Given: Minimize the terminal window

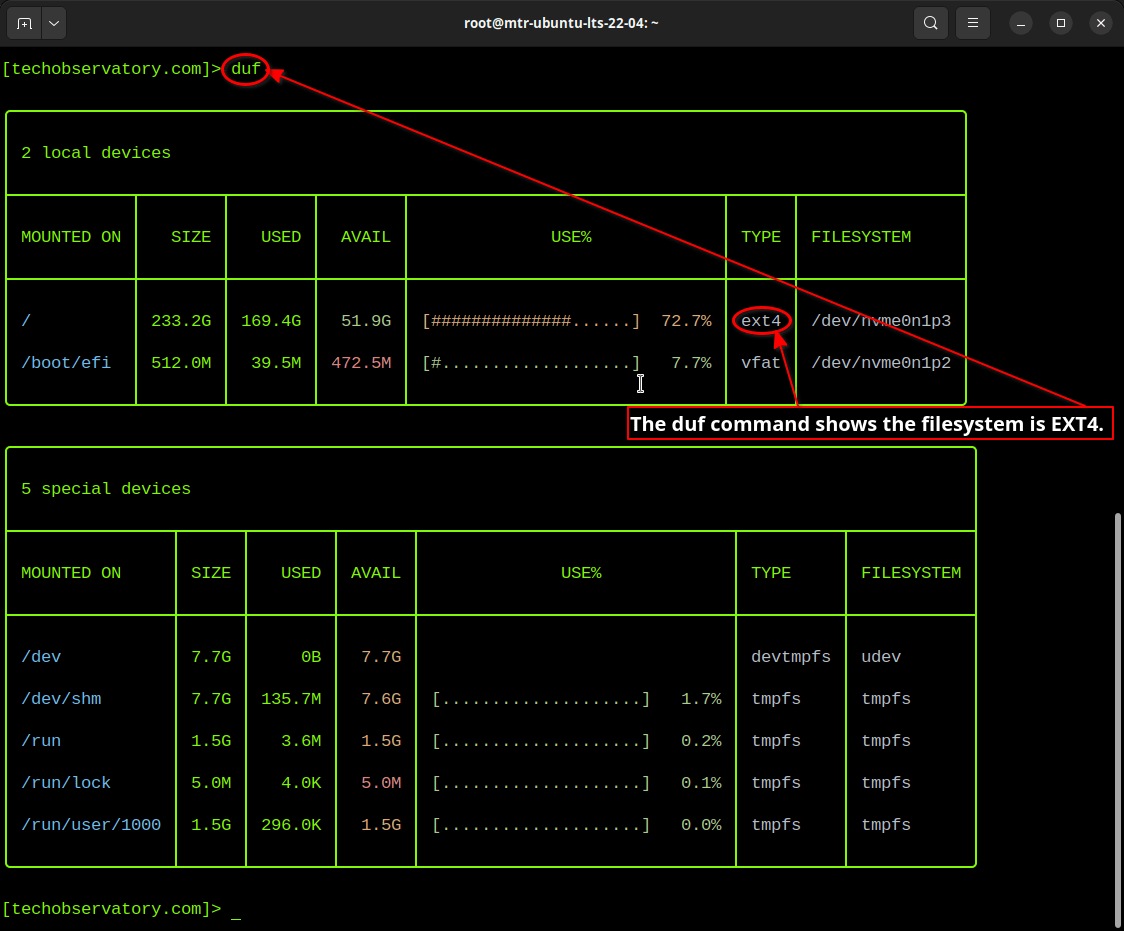Looking at the screenshot, I should click(1021, 24).
